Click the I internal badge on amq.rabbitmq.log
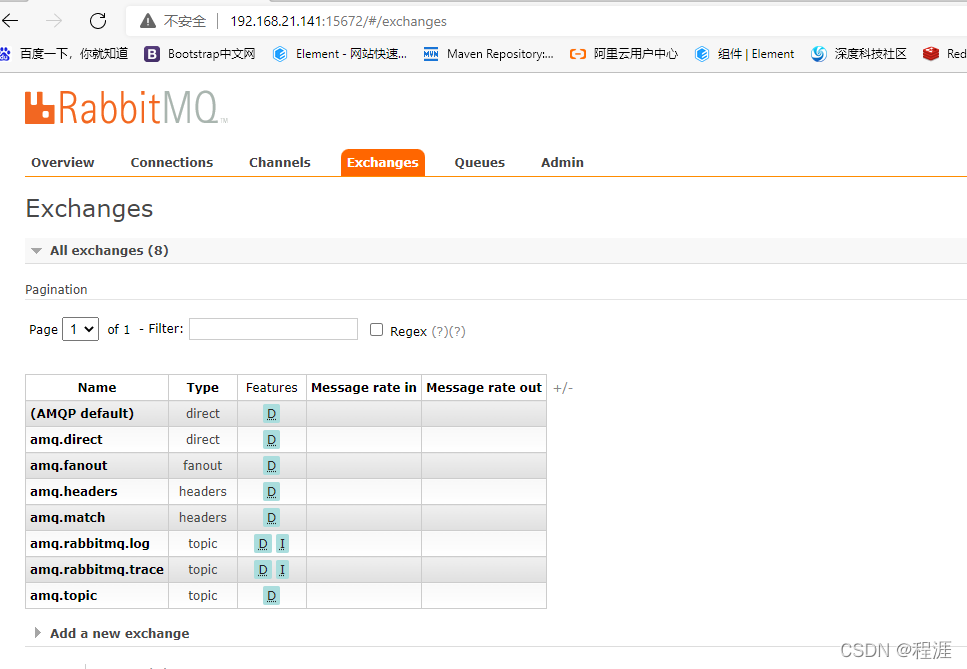 [x=282, y=543]
